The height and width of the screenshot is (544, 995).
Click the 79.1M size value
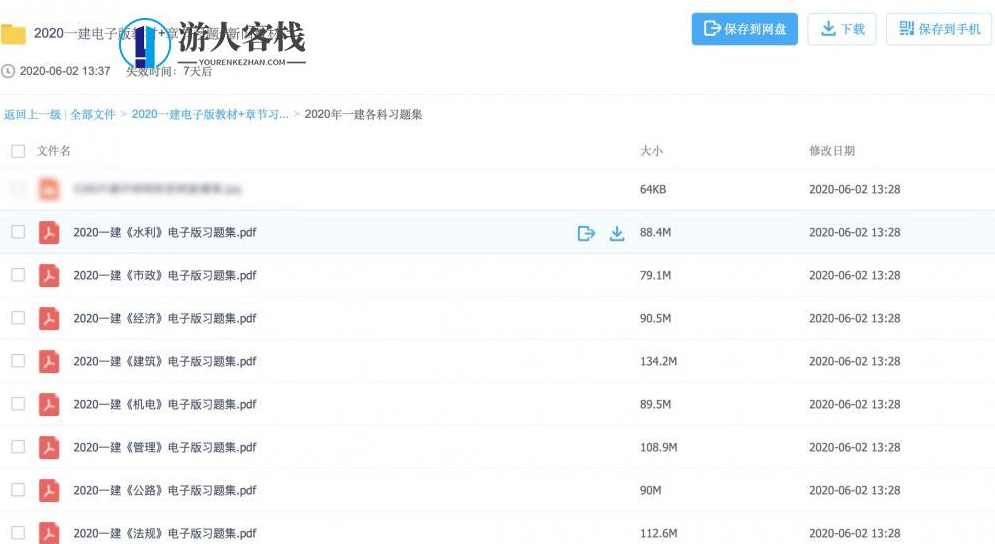point(656,275)
